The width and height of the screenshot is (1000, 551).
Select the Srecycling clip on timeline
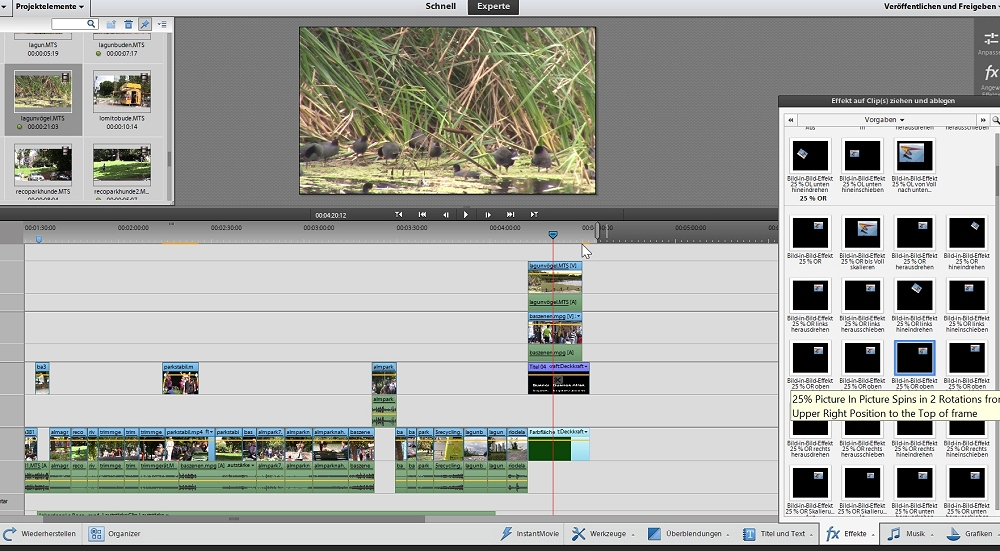pos(448,444)
